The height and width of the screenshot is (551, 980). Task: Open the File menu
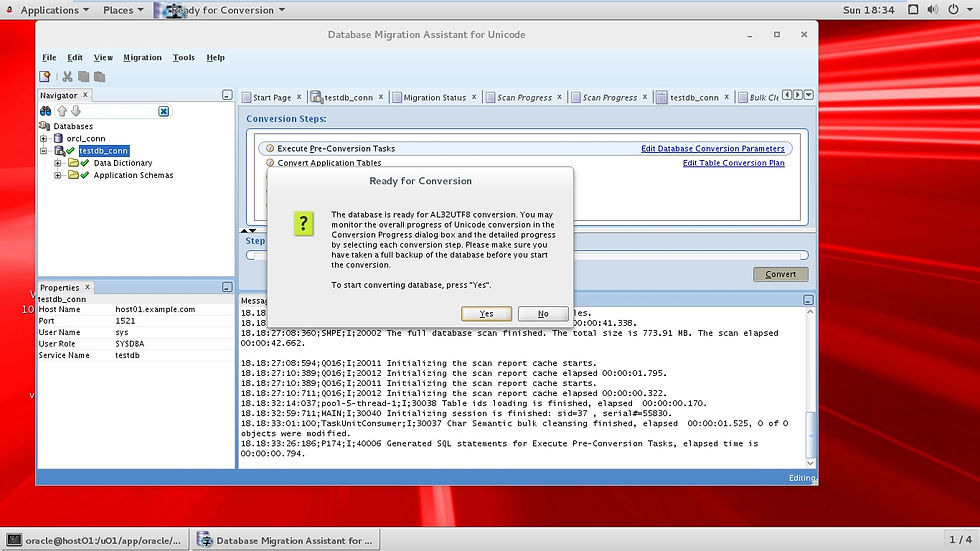(49, 57)
